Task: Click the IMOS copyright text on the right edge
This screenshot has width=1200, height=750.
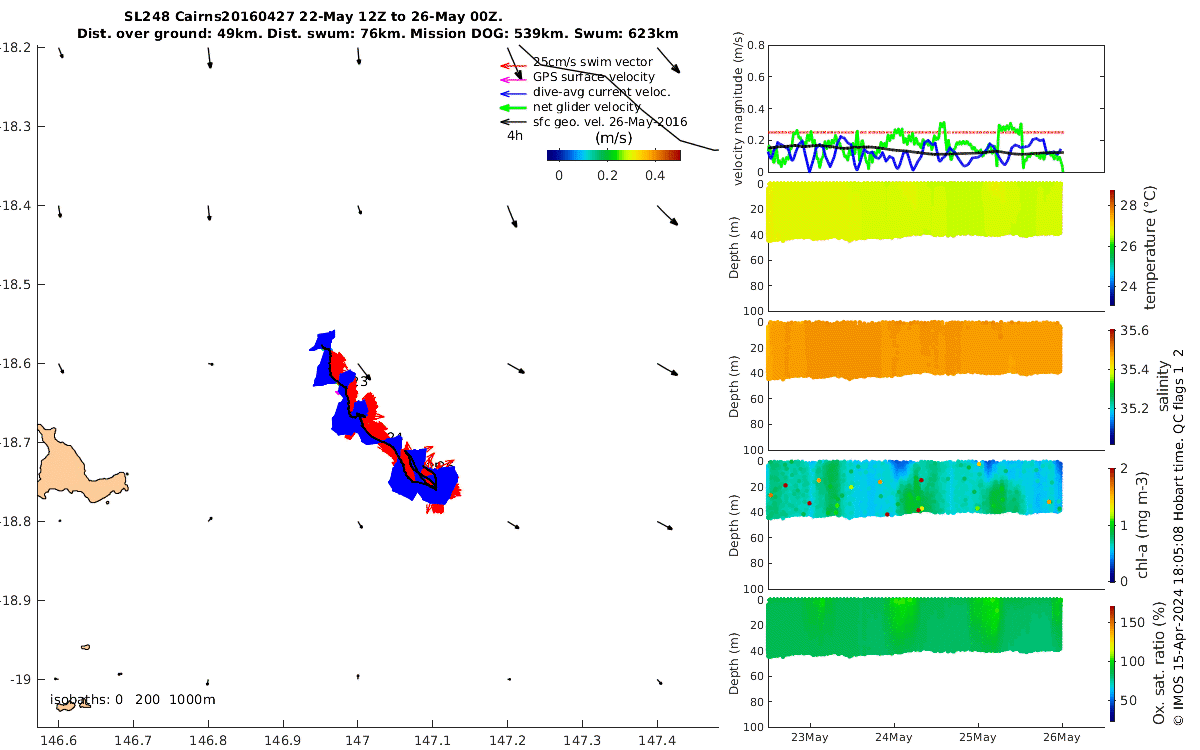Action: click(1178, 536)
